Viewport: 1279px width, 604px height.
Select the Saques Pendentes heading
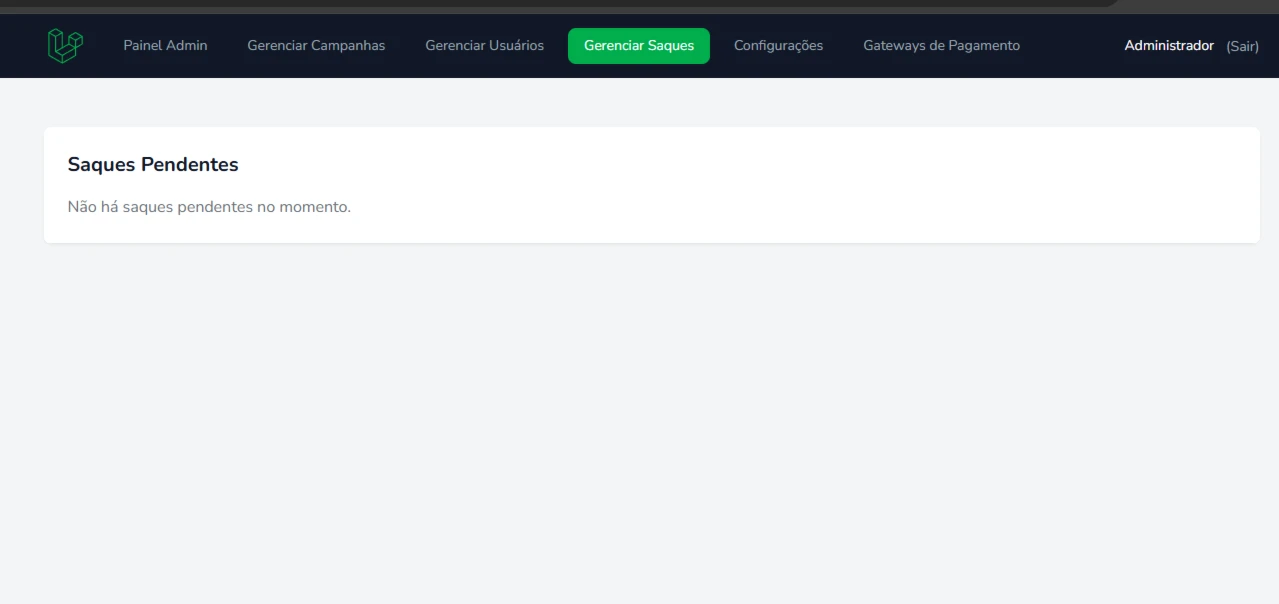[x=152, y=164]
